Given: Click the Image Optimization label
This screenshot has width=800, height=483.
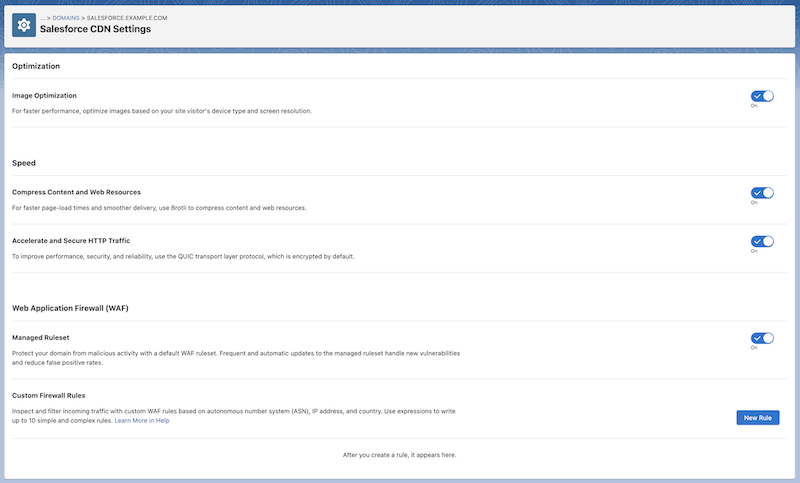Looking at the screenshot, I should pyautogui.click(x=44, y=95).
